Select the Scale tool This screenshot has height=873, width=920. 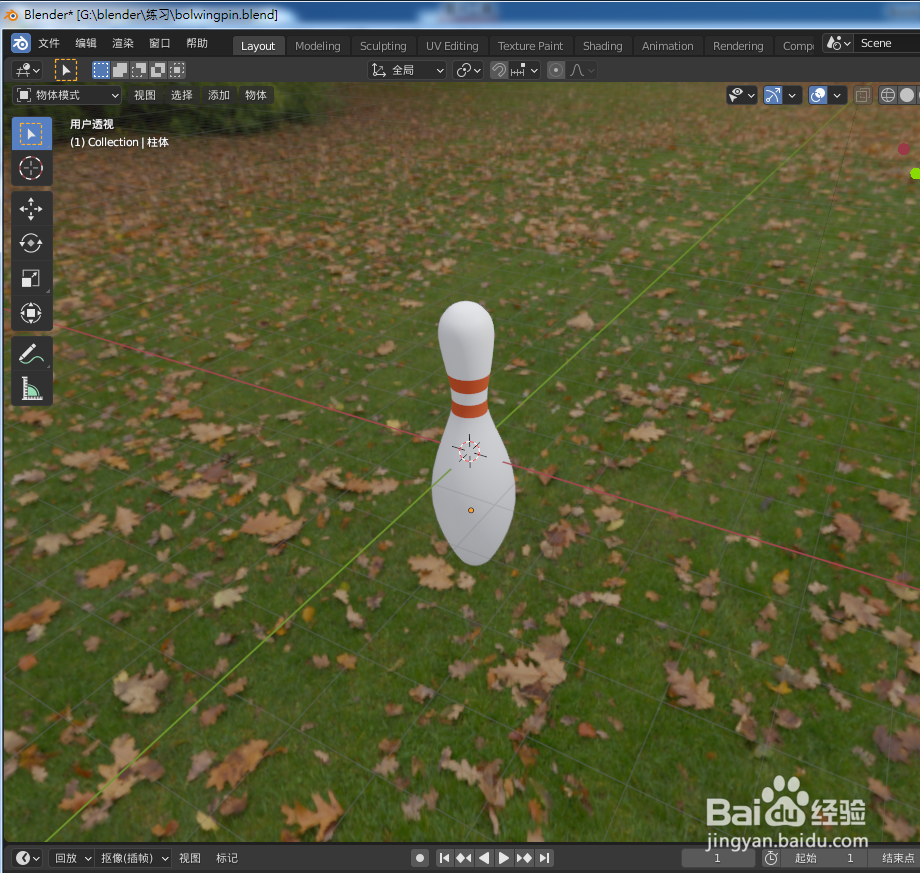(x=31, y=278)
